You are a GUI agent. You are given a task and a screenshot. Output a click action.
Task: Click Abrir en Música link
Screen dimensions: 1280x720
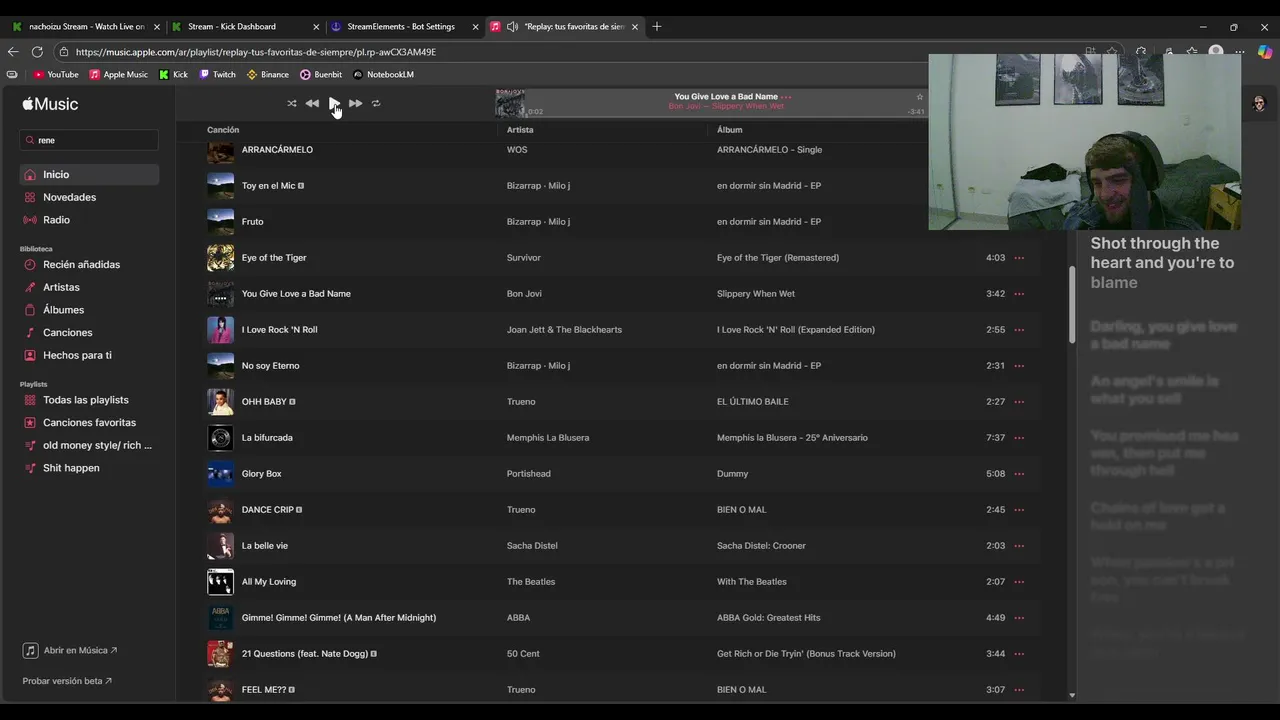coord(70,650)
